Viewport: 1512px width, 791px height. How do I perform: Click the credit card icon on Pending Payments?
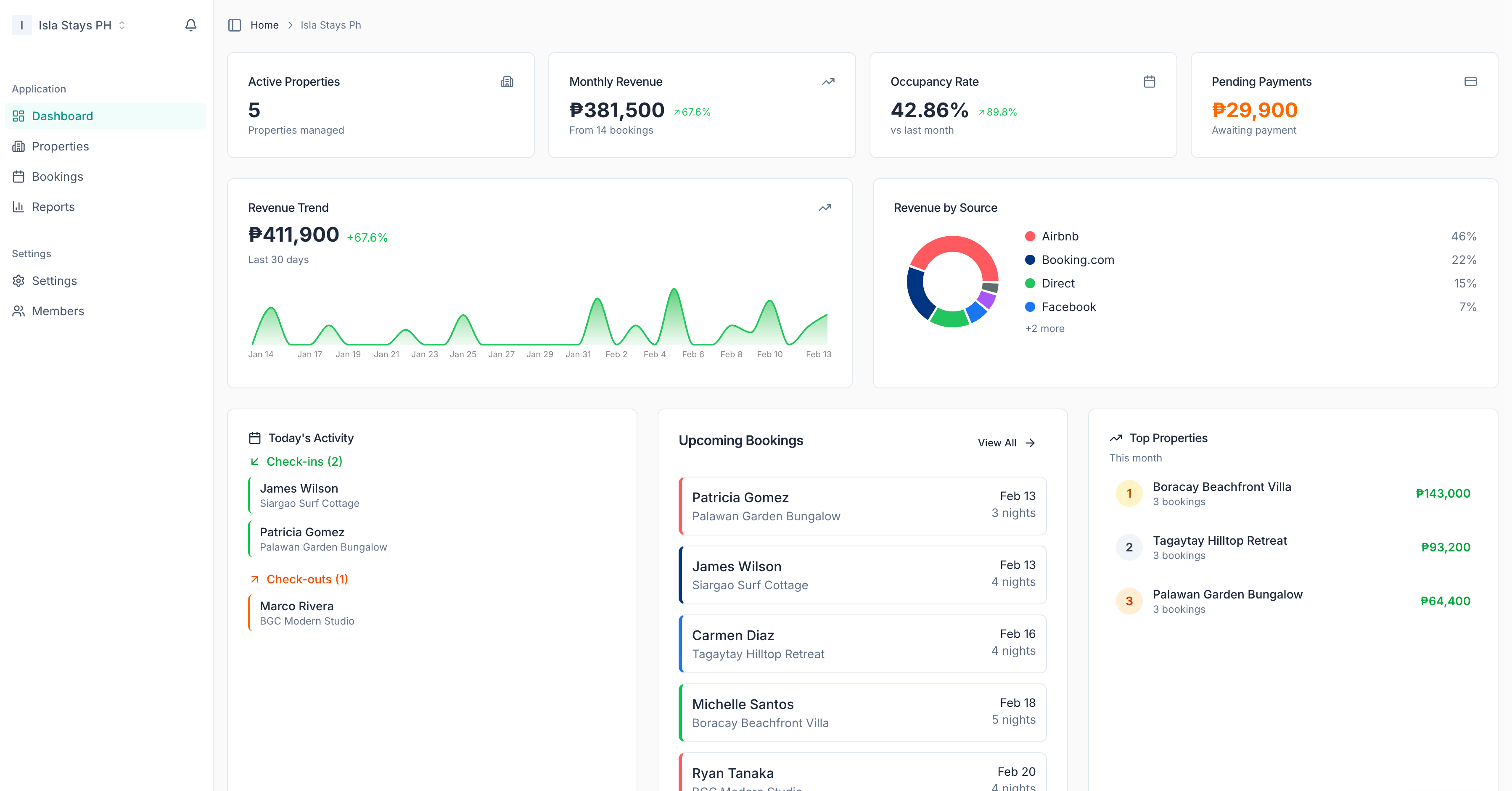(x=1470, y=82)
